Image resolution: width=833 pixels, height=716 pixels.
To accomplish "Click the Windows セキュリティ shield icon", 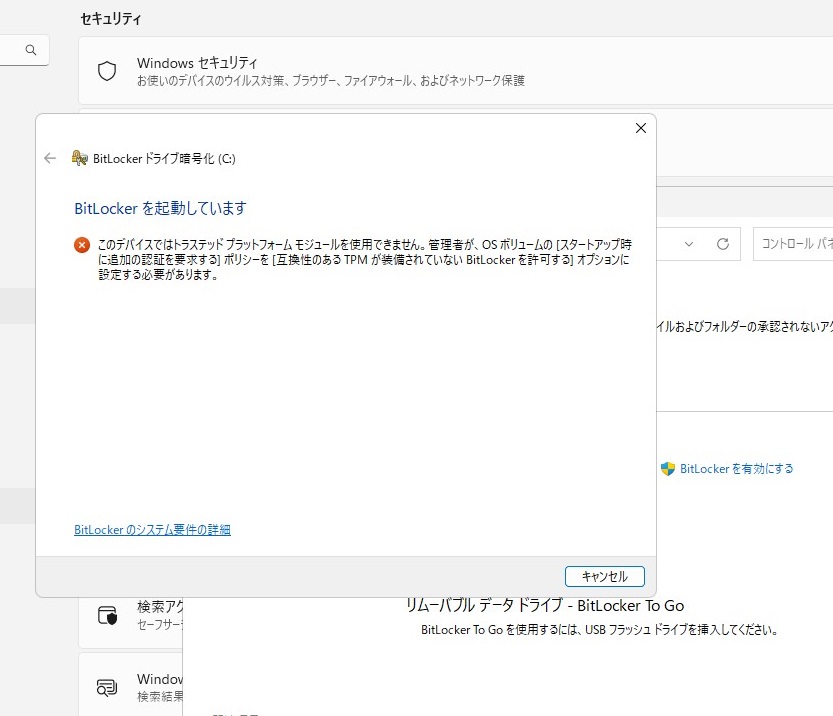I will click(x=107, y=71).
